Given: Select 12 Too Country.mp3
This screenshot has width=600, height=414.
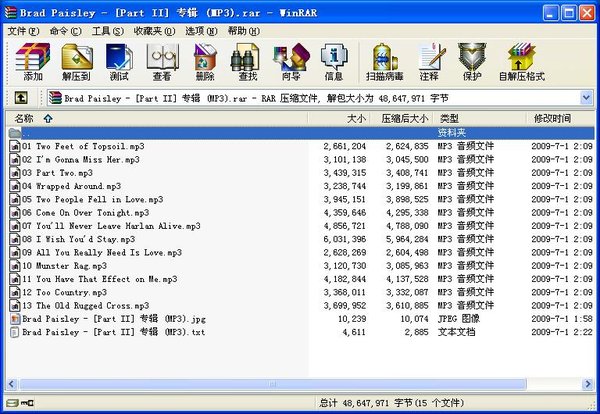Looking at the screenshot, I should click(64, 293).
